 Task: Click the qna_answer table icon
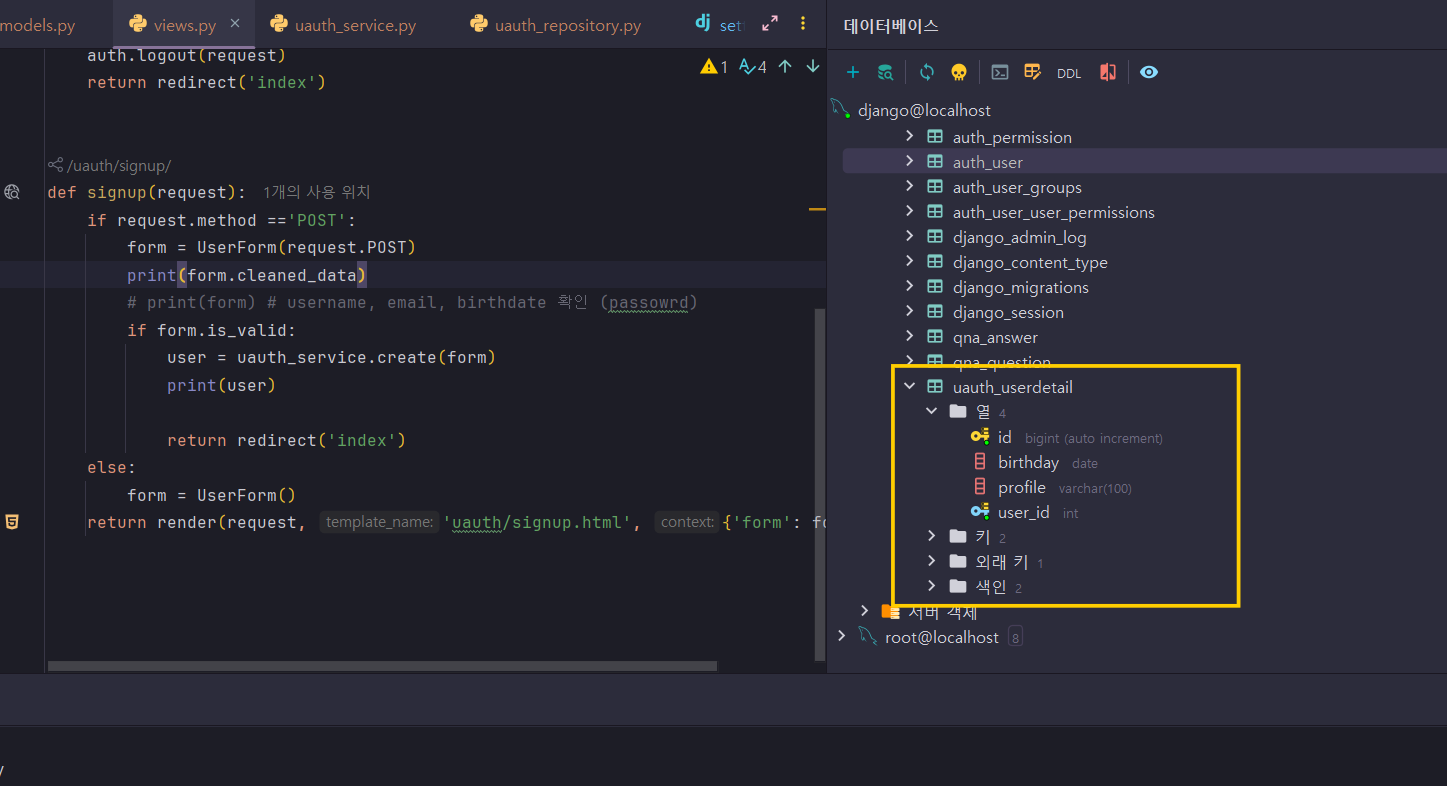click(935, 337)
